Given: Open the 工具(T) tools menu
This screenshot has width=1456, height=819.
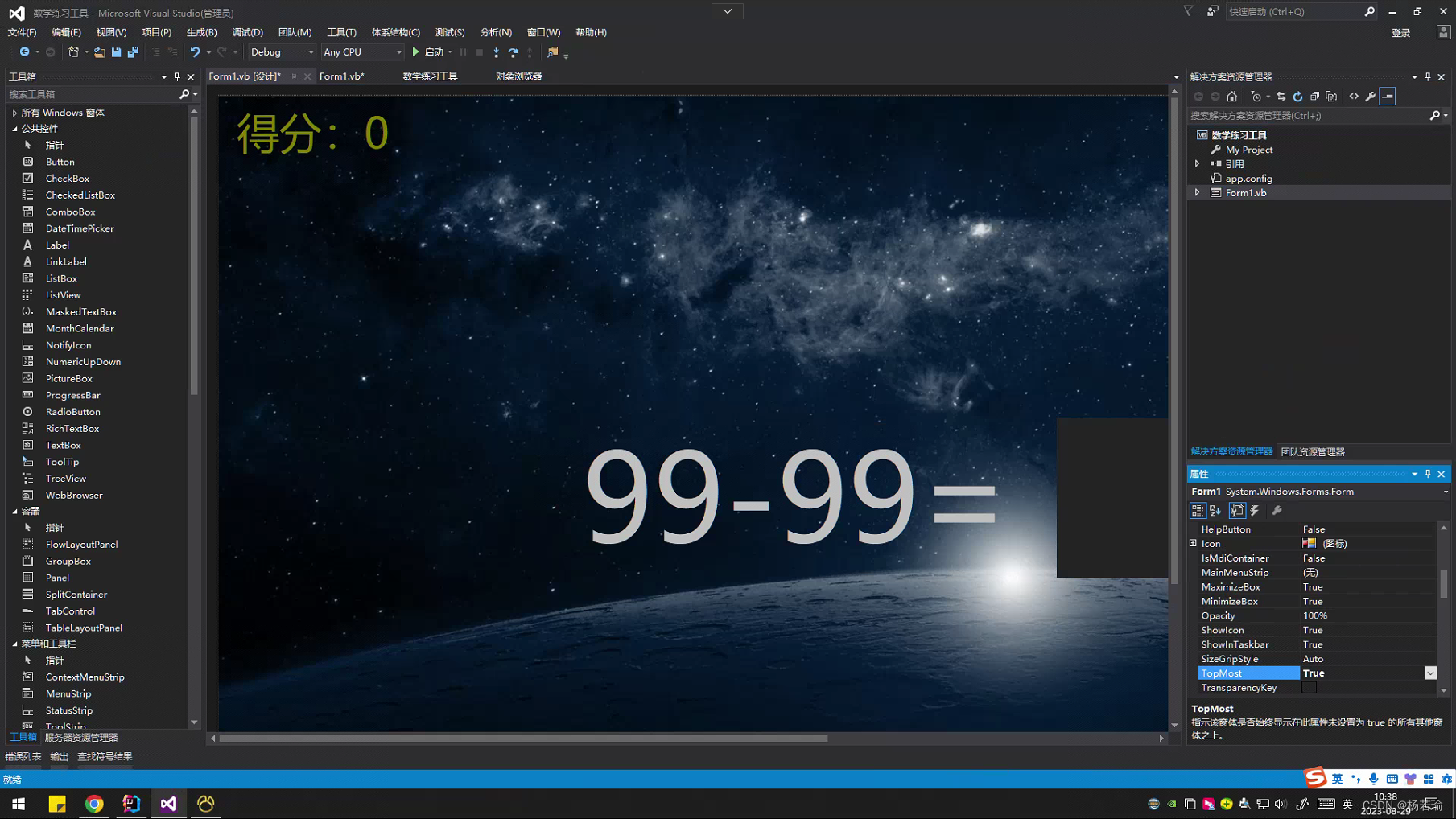Looking at the screenshot, I should click(341, 33).
